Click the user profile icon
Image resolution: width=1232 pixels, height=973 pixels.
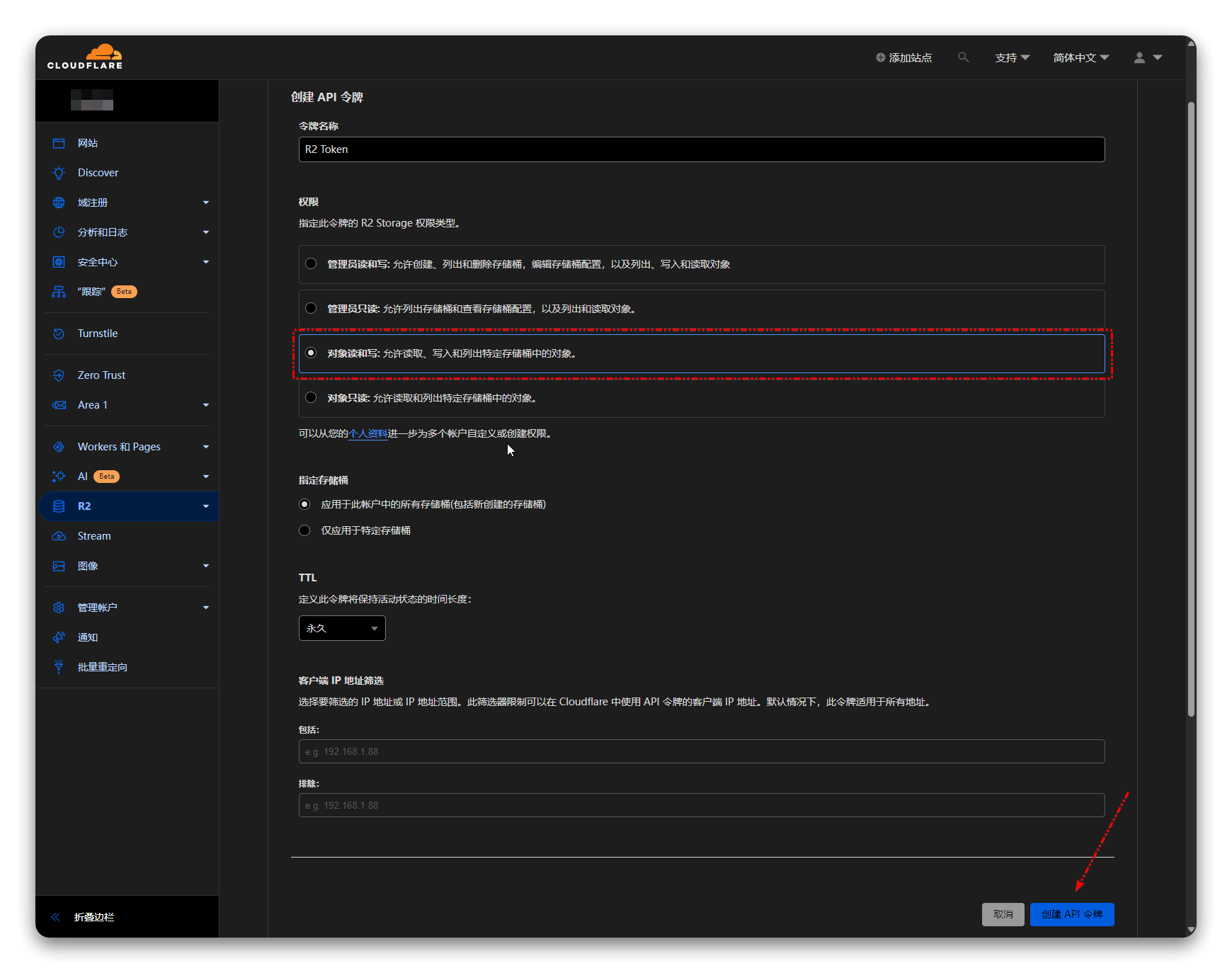point(1139,58)
